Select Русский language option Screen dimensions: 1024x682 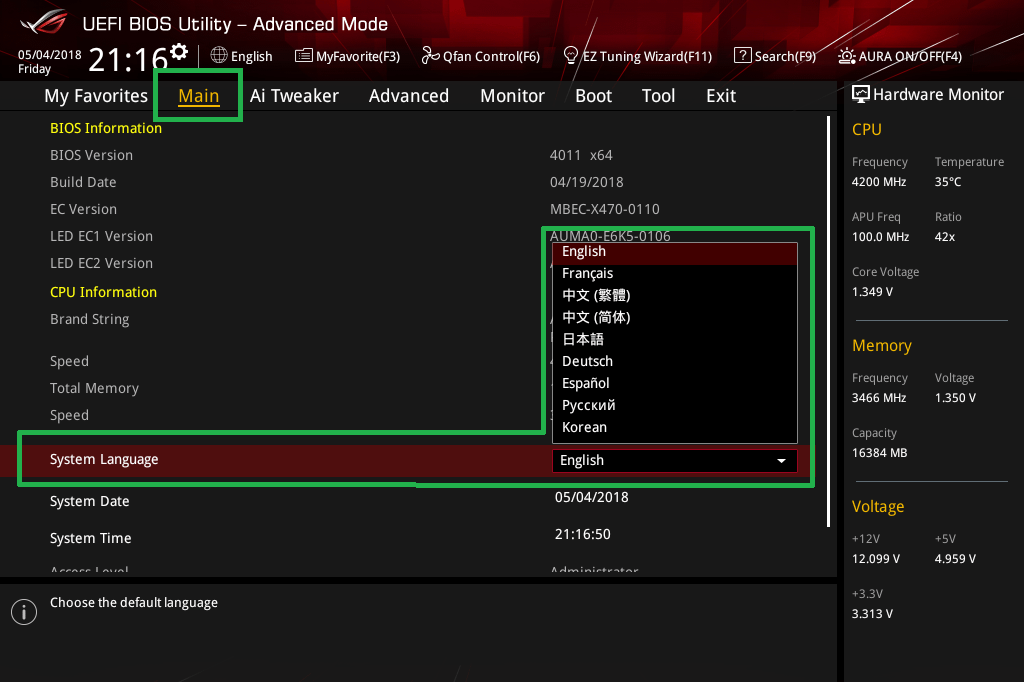click(x=675, y=405)
